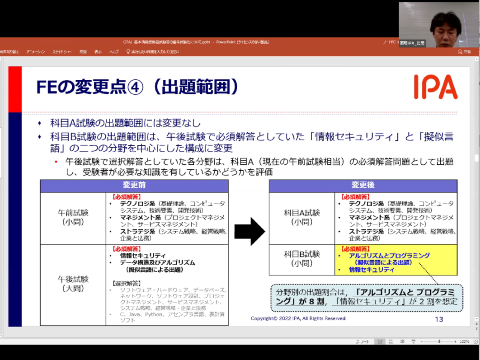Viewport: 480px width, 360px height.
Task: Click the lightbulb Tell Me search box
Action: point(153,52)
